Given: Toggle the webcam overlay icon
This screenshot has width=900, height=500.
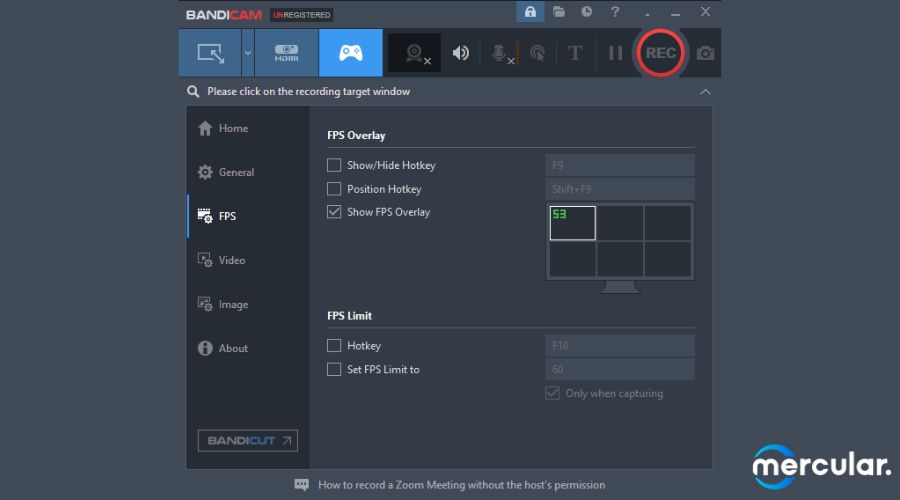Looking at the screenshot, I should [415, 53].
